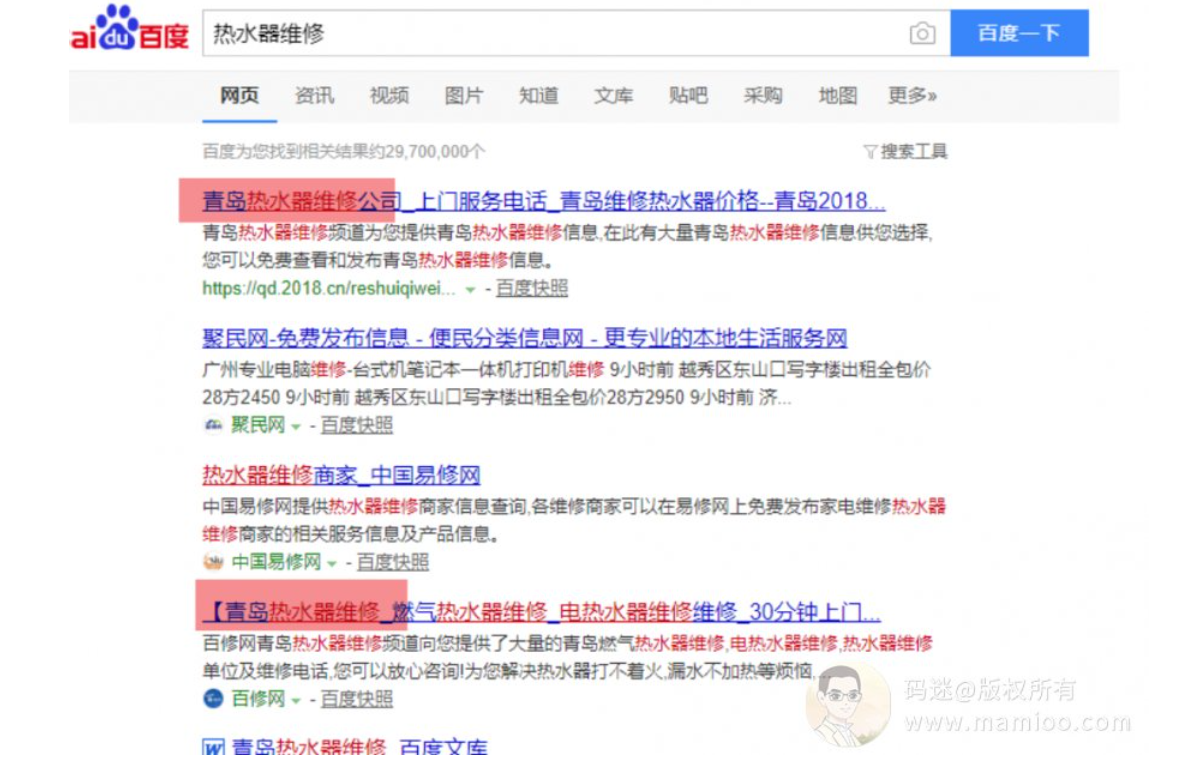Click result count text 百度为您找到相关结果约29,700,000个
The height and width of the screenshot is (769, 1194).
coord(343,152)
